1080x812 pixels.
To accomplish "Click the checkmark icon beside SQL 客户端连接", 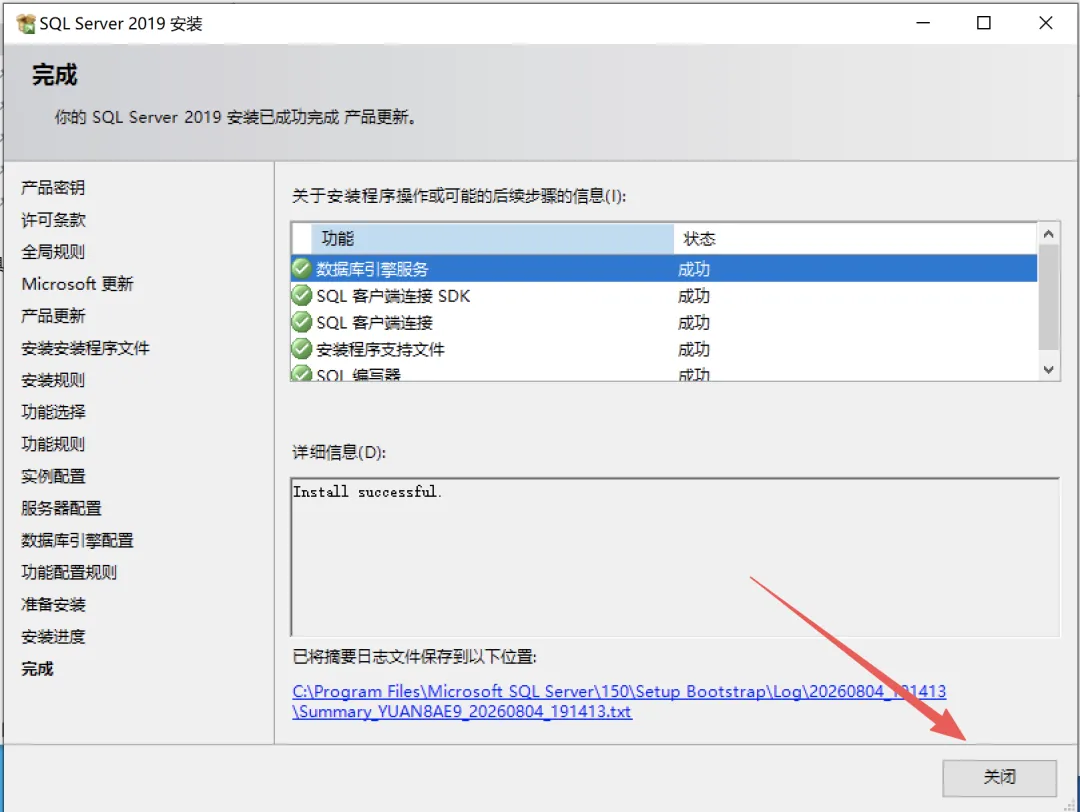I will point(302,322).
